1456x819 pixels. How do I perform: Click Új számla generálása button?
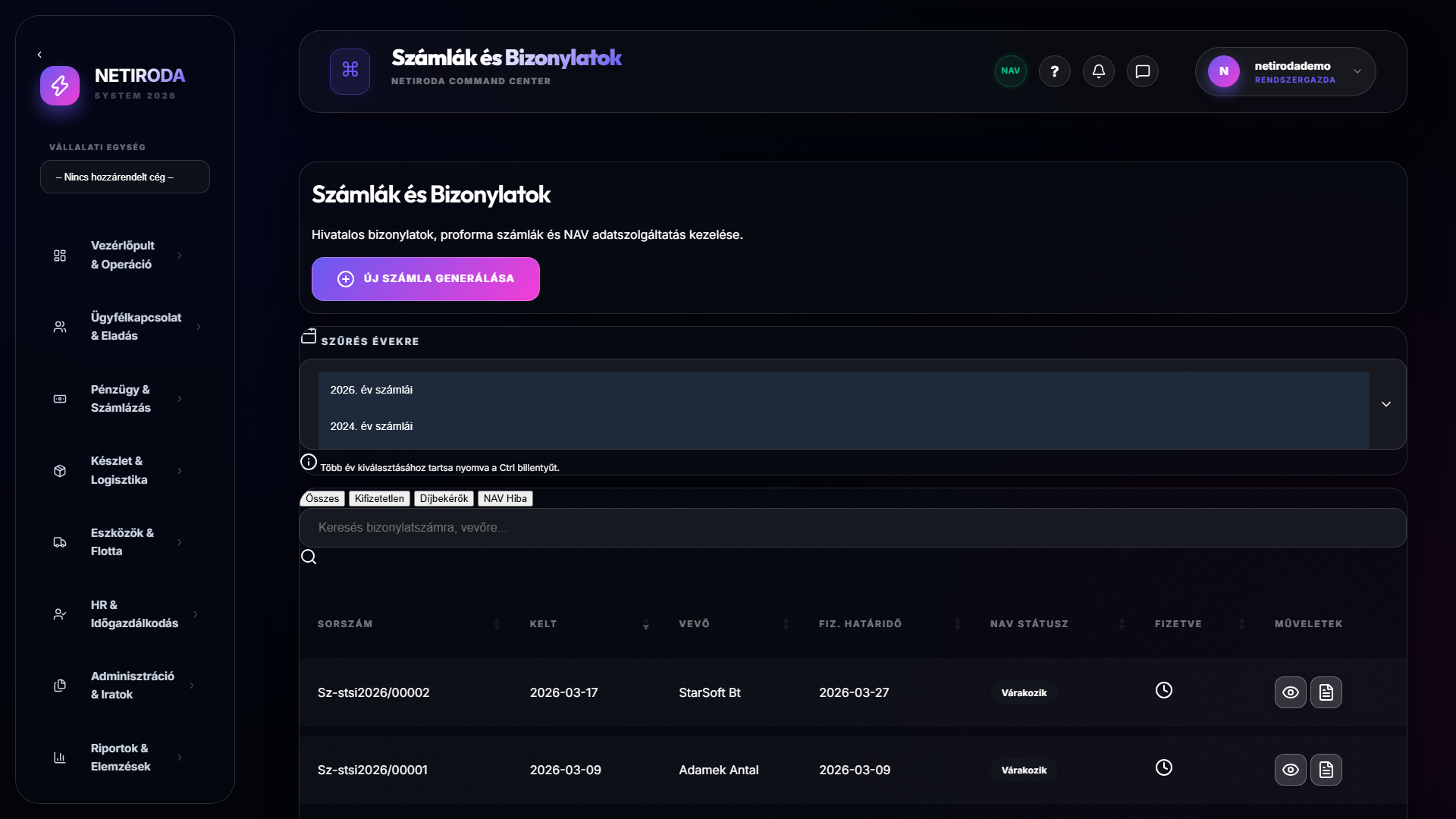(x=425, y=279)
